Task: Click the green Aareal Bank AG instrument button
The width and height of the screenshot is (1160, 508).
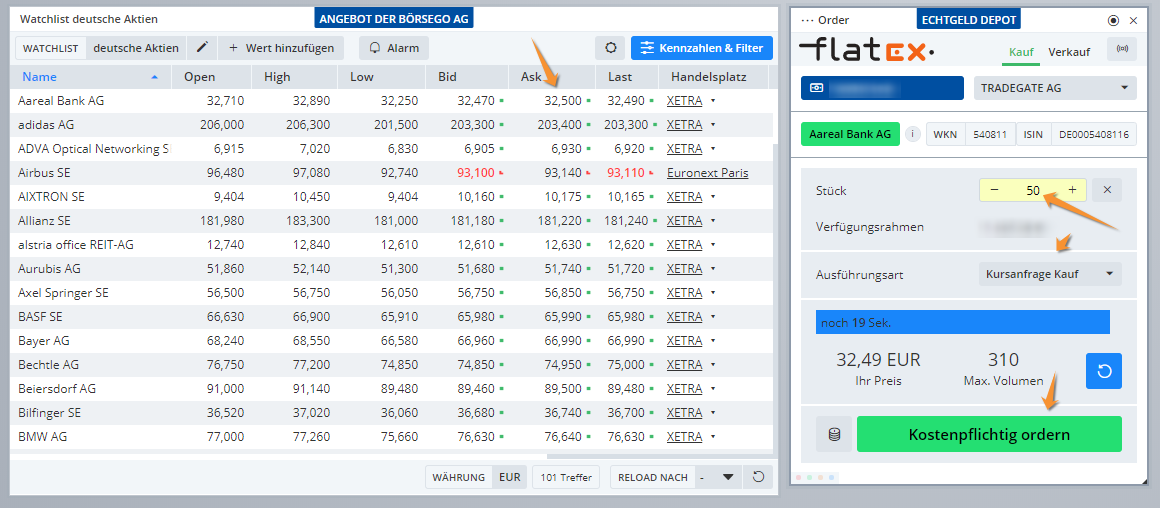Action: 850,135
